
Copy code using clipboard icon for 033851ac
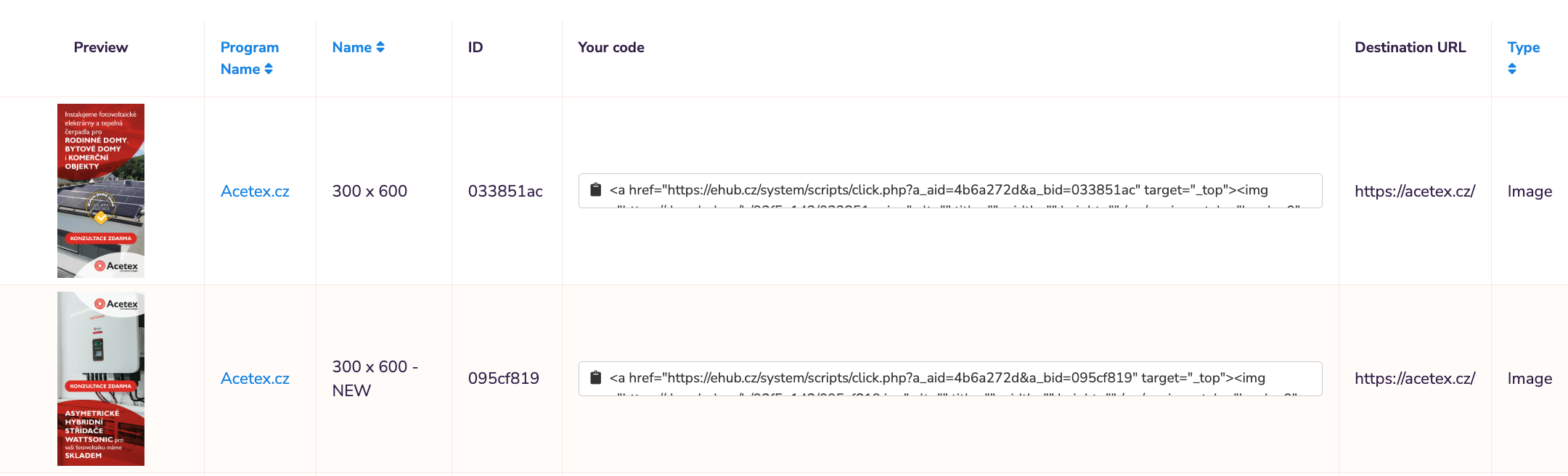click(596, 190)
